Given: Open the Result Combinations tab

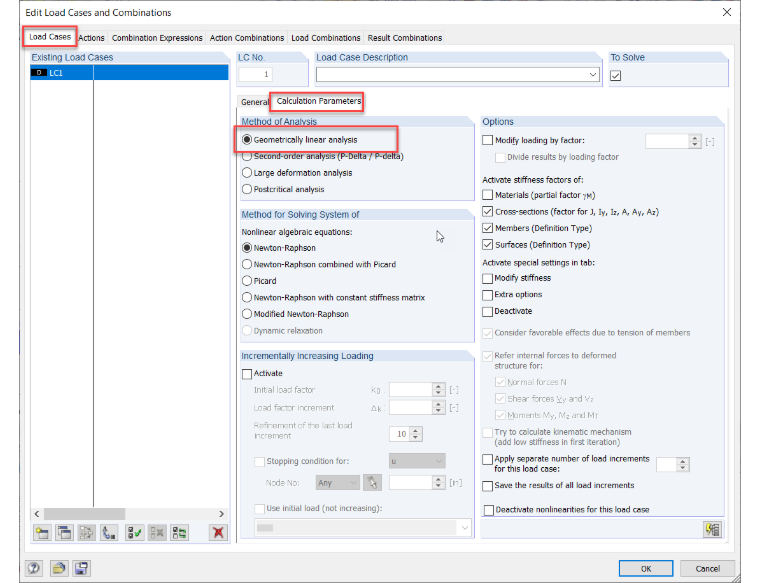Looking at the screenshot, I should point(405,38).
